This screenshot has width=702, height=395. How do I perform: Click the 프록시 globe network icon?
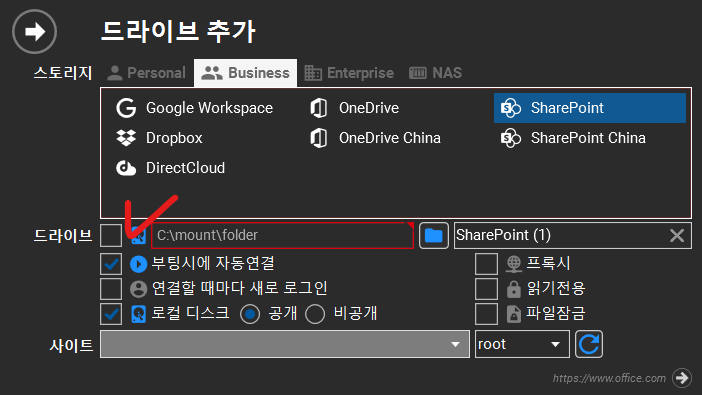[x=514, y=264]
